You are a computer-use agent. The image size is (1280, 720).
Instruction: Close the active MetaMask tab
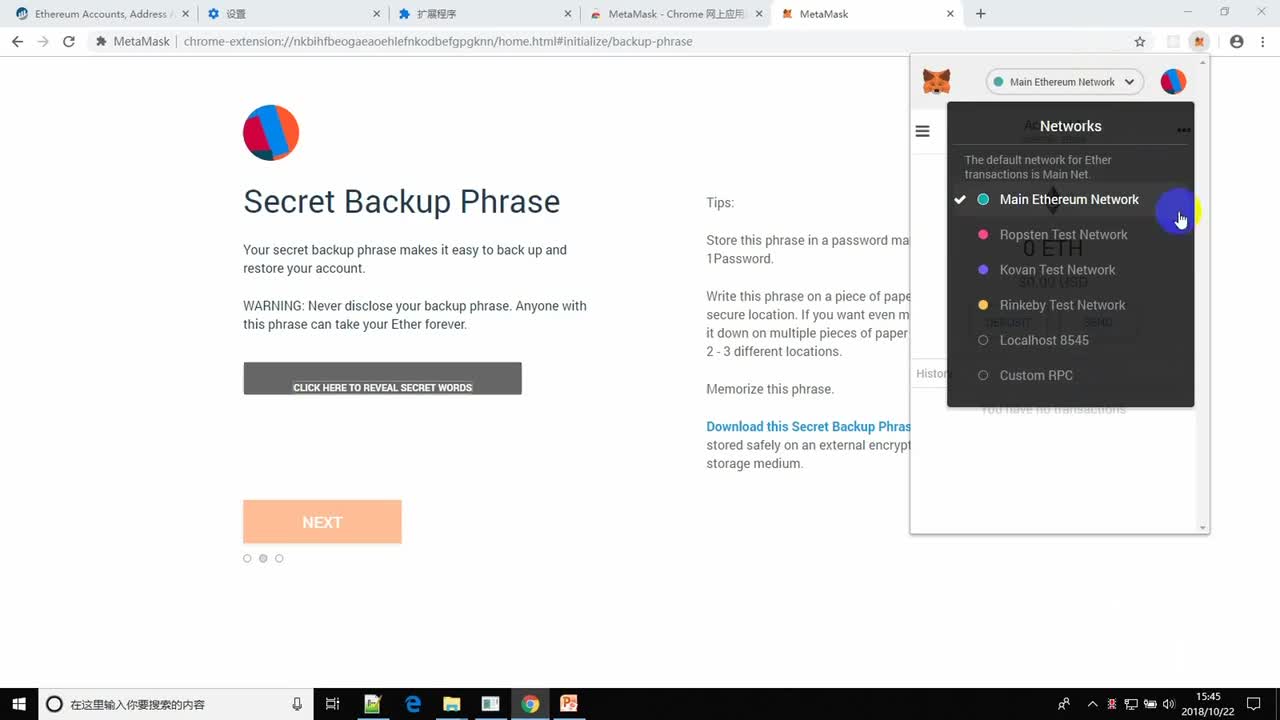point(949,14)
